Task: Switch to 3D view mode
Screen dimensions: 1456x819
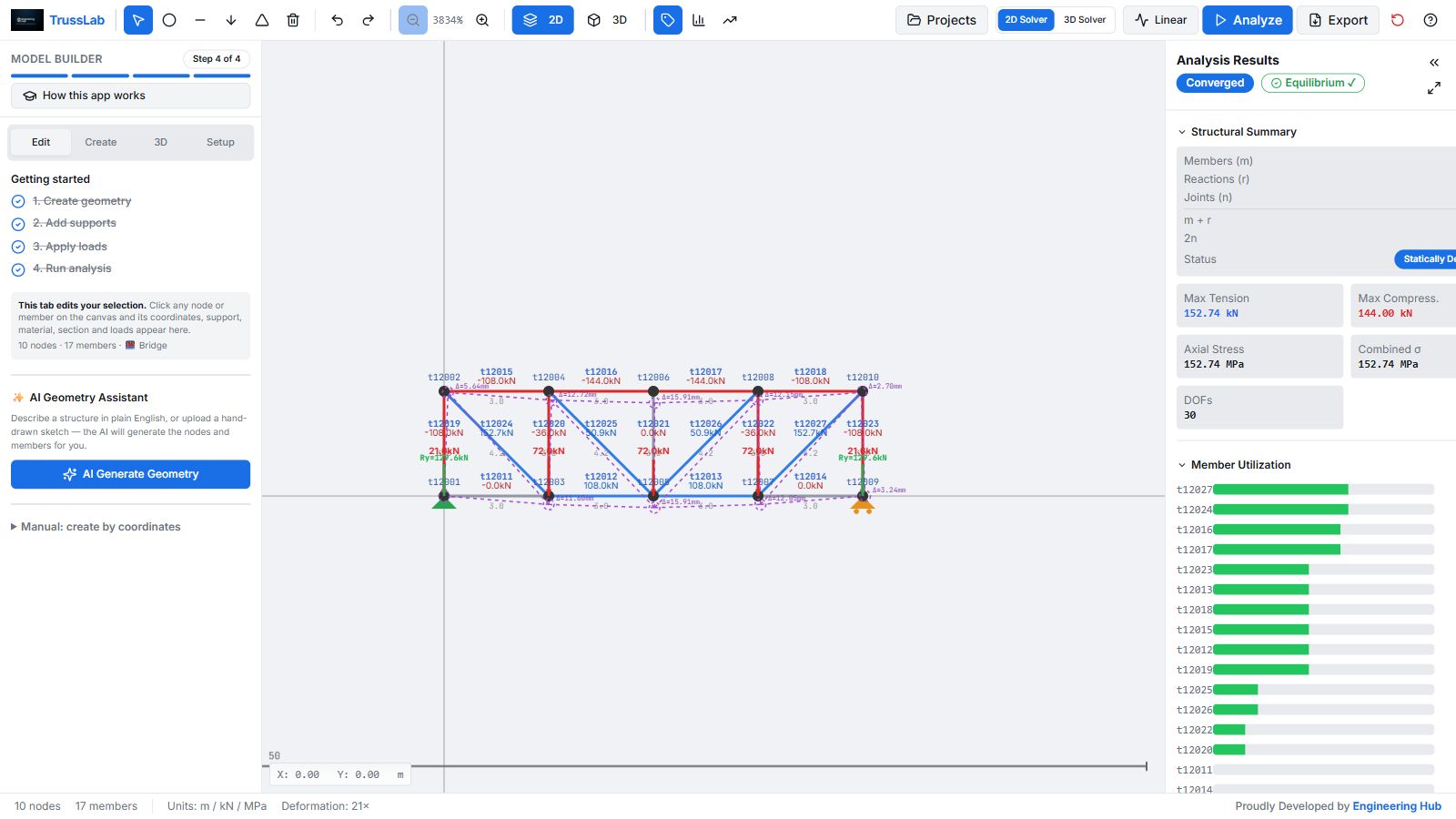Action: coord(608,20)
